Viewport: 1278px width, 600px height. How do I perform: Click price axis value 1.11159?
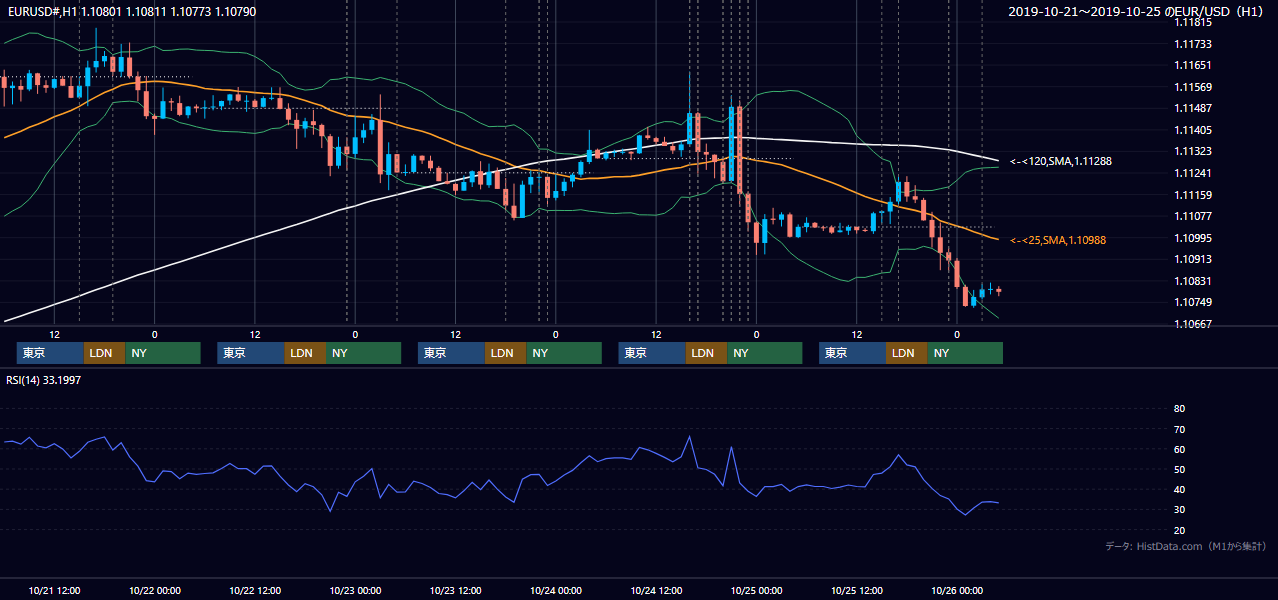click(x=1192, y=195)
